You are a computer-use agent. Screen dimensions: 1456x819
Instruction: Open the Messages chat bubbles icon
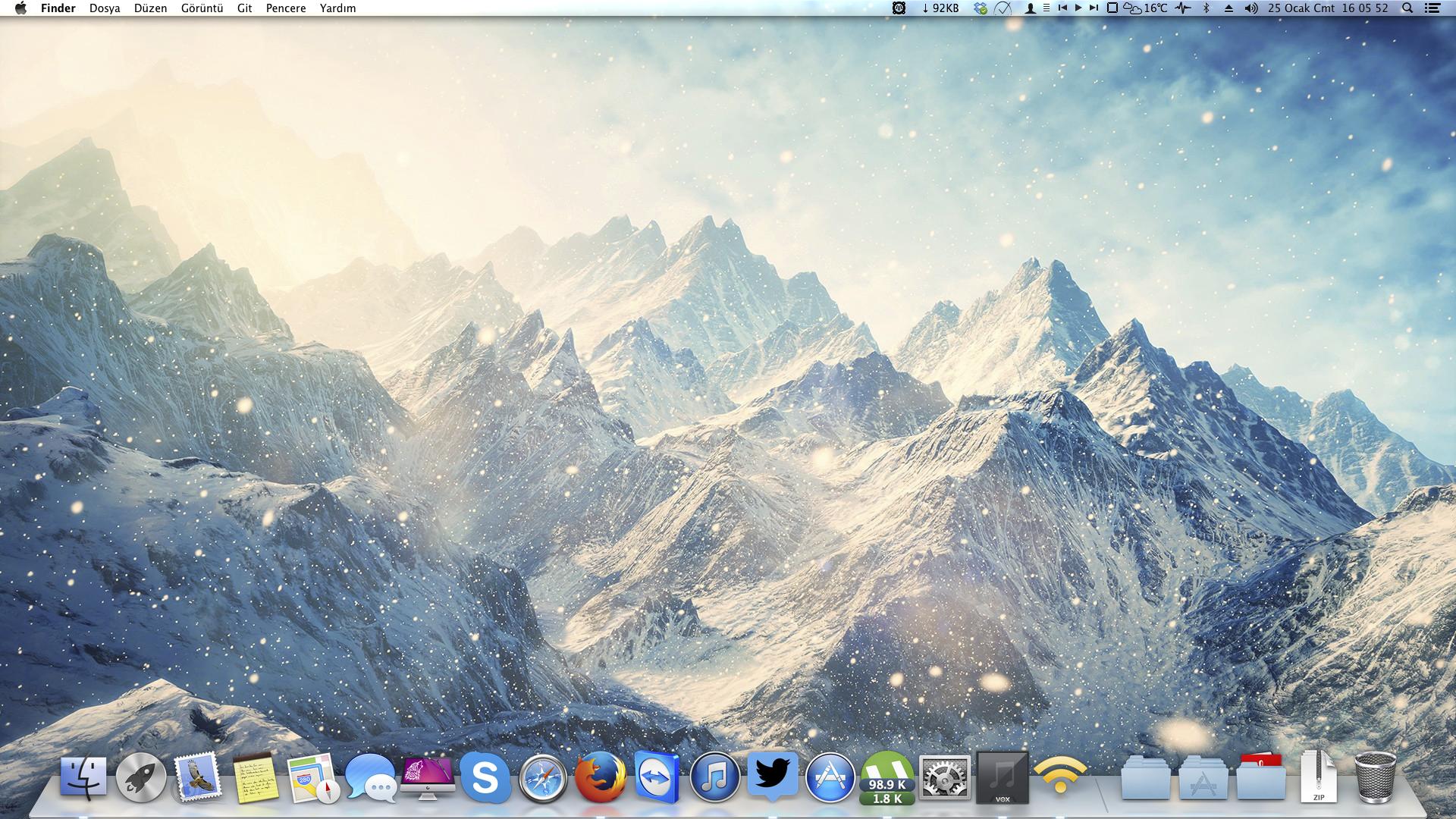[370, 778]
